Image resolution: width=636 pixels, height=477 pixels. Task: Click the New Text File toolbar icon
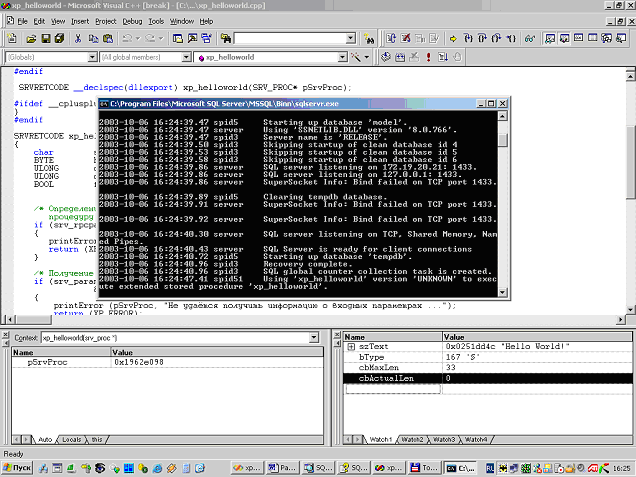point(12,39)
